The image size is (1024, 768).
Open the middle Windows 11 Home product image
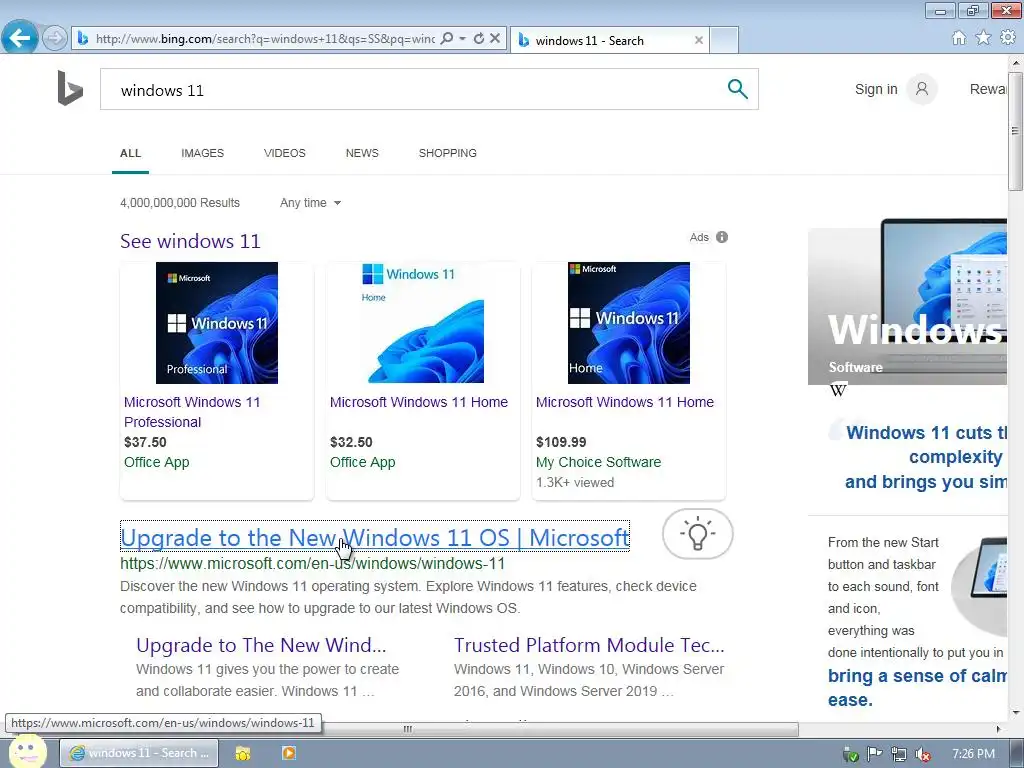click(x=423, y=323)
